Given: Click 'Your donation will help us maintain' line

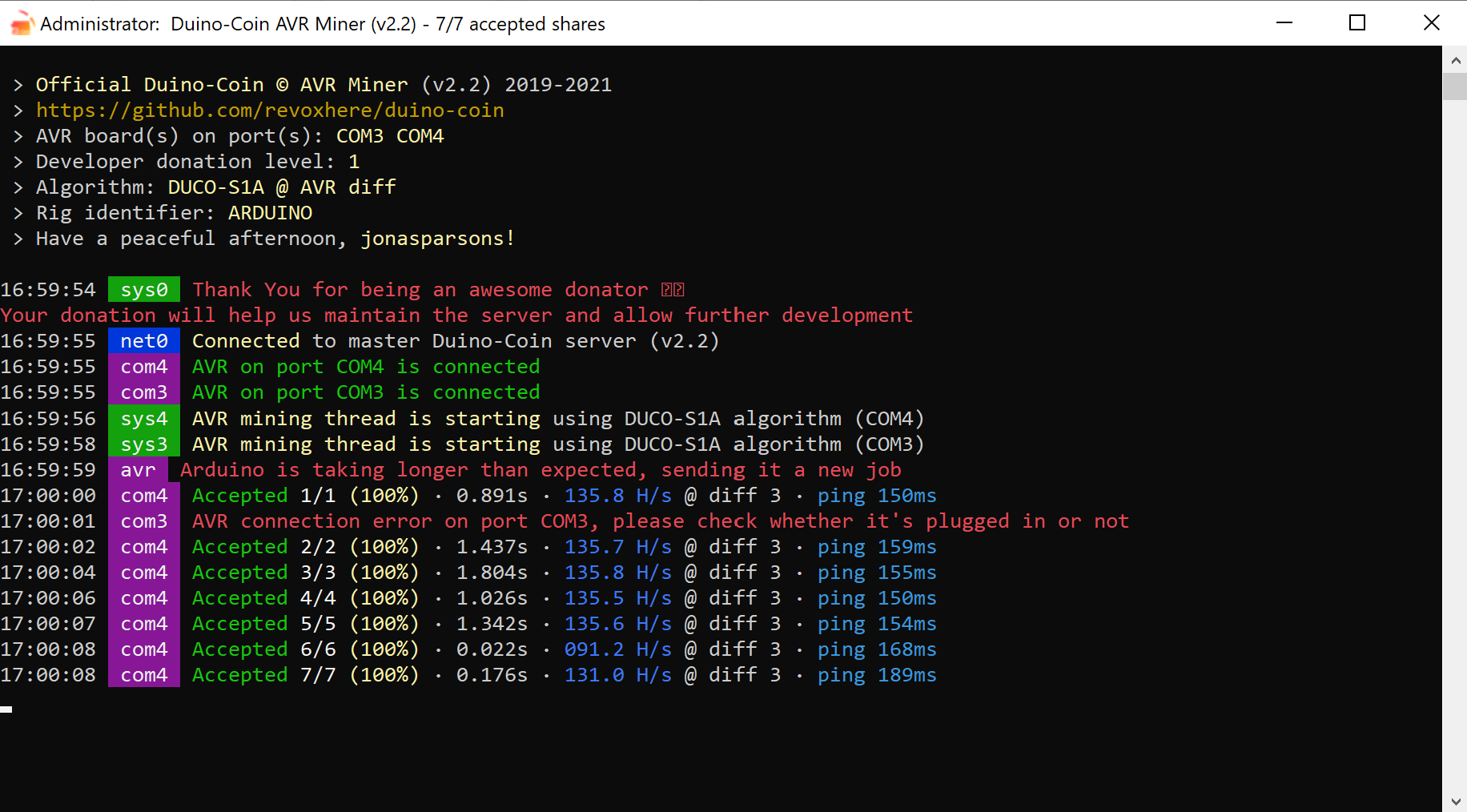Looking at the screenshot, I should pos(456,316).
